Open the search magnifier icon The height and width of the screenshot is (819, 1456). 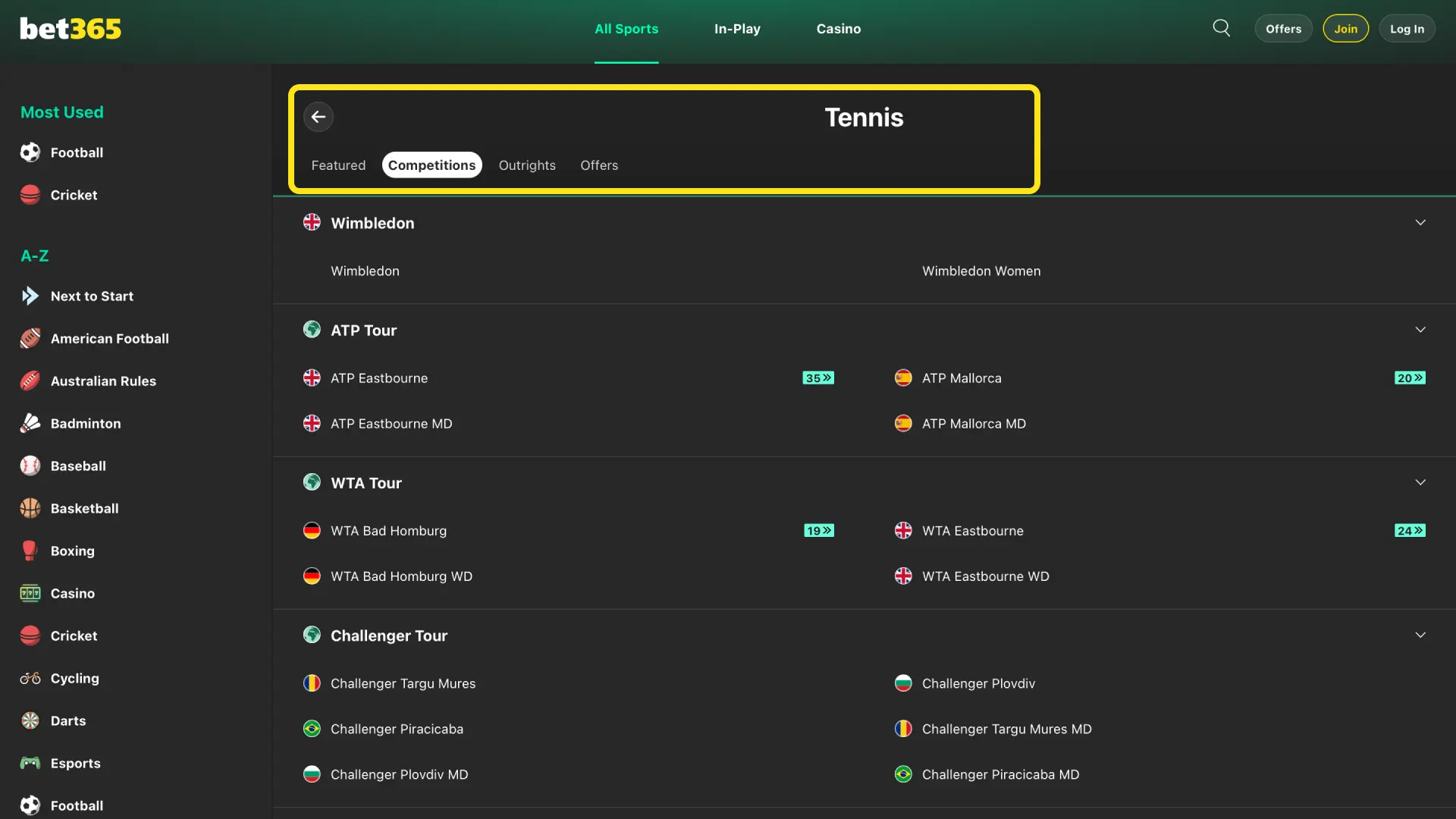[x=1222, y=28]
